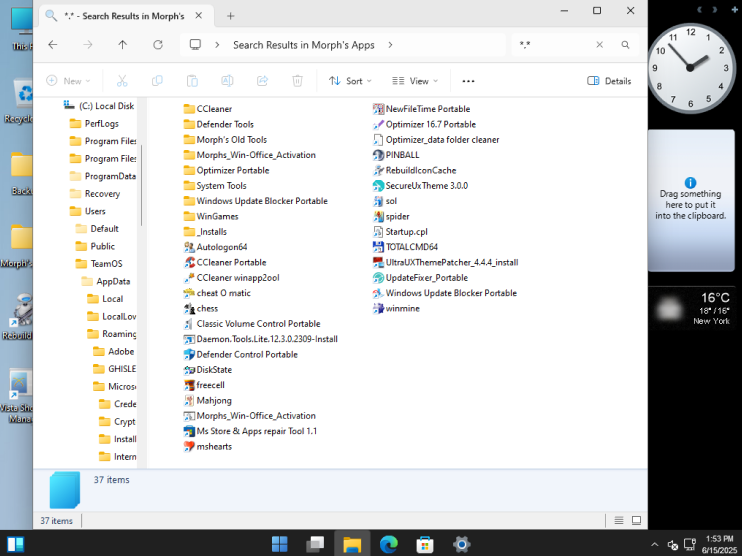Select the CCleaner Portable icon
Screen dimensions: 742x556
click(189, 262)
